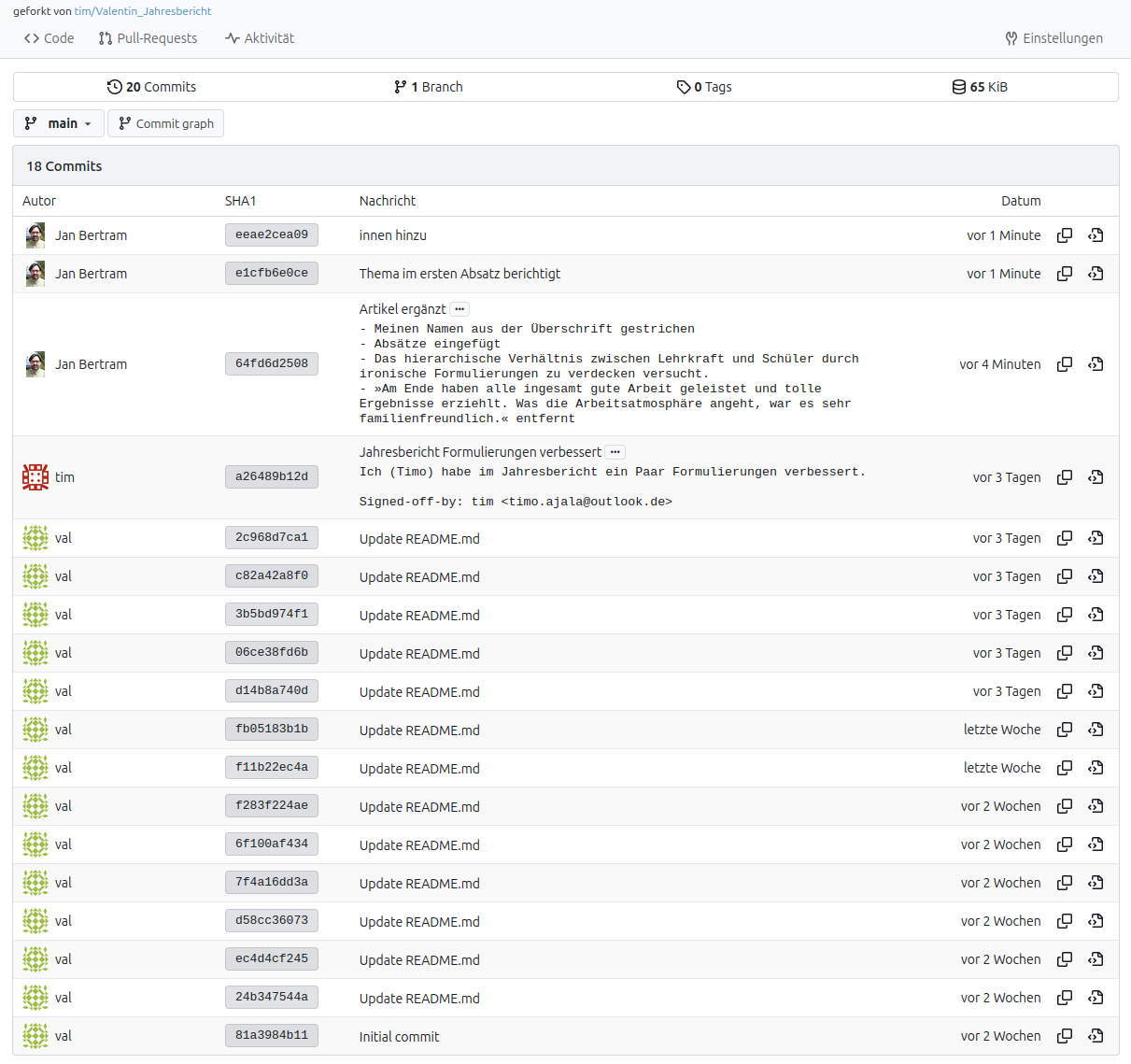Viewport: 1131px width, 1064px height.
Task: View source files at commit 64fd6d2508
Action: pos(1096,364)
